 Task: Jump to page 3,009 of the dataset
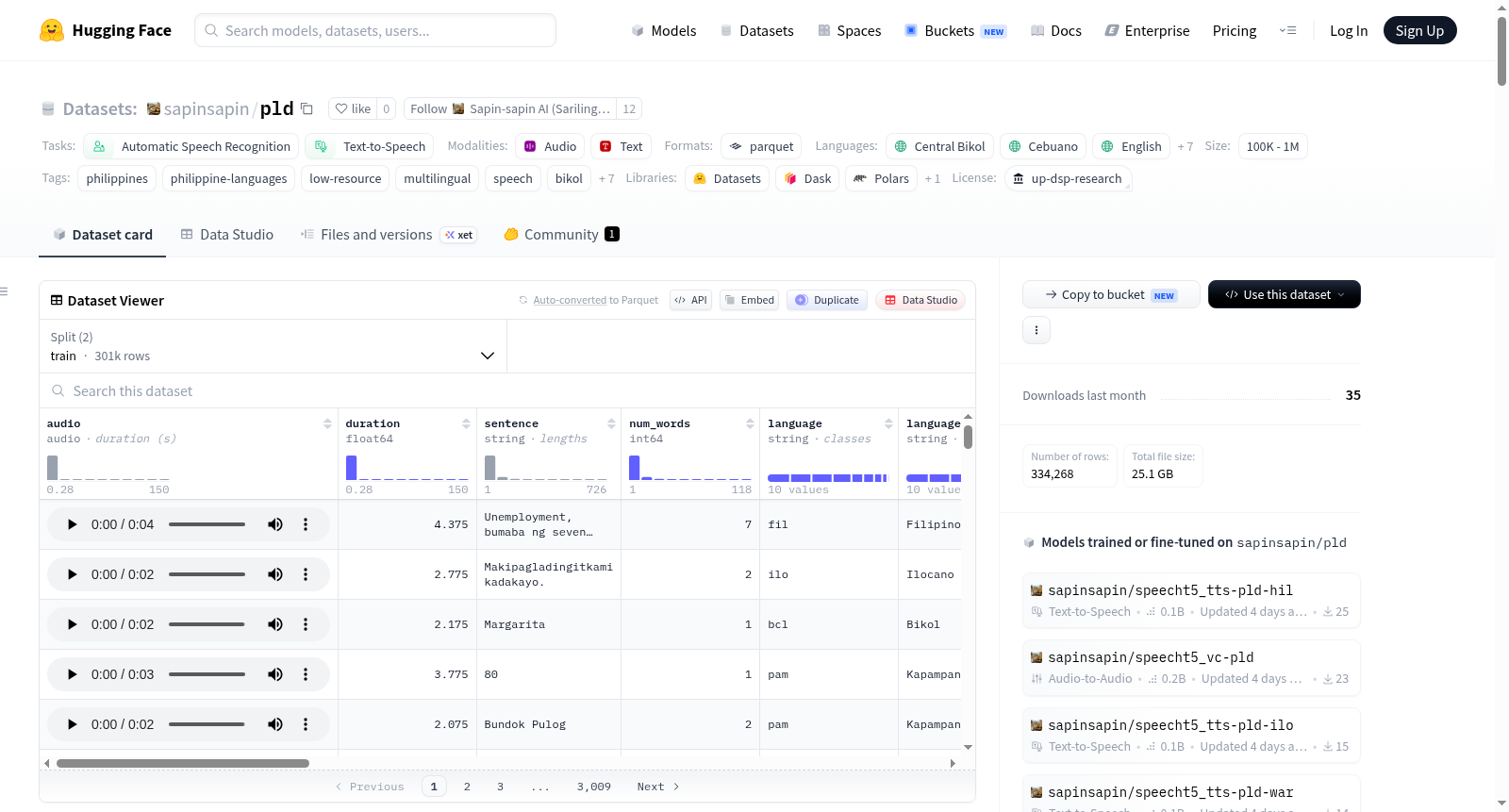[594, 787]
